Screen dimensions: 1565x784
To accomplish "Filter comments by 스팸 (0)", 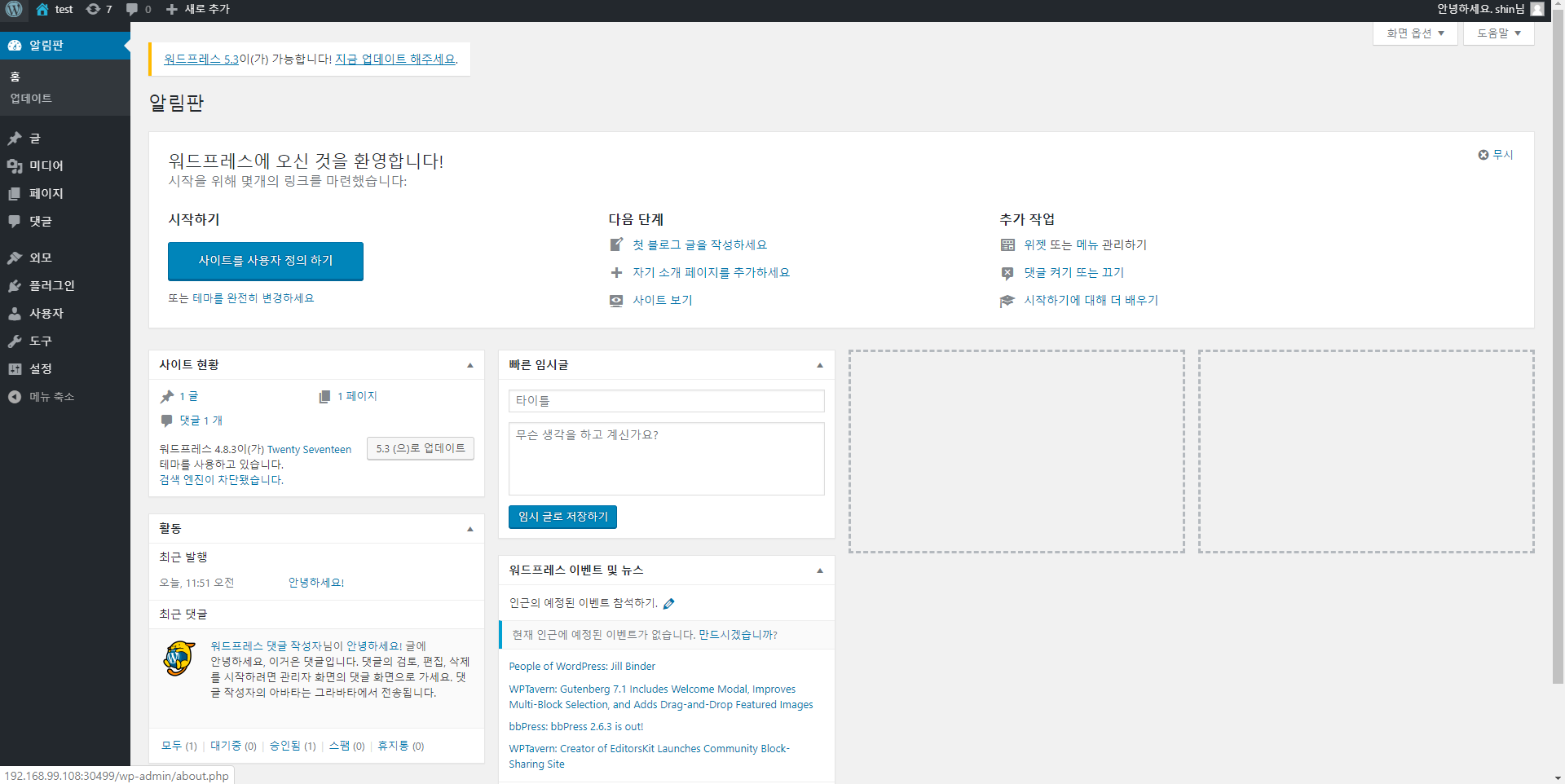I will pyautogui.click(x=346, y=747).
